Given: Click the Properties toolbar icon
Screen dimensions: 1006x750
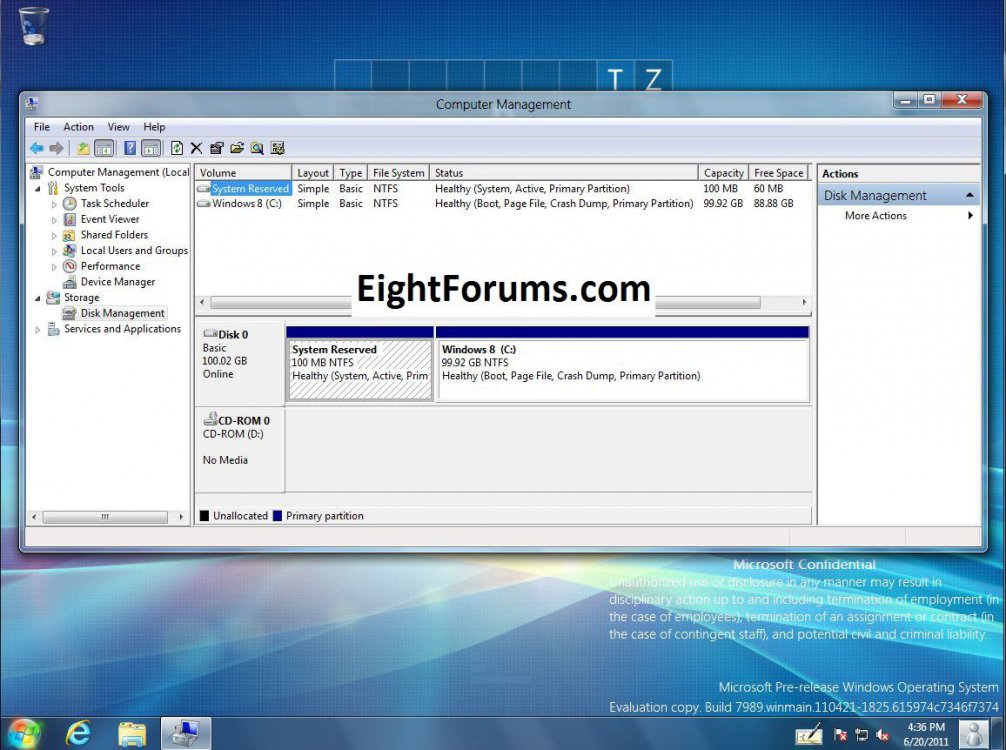Looking at the screenshot, I should 217,148.
